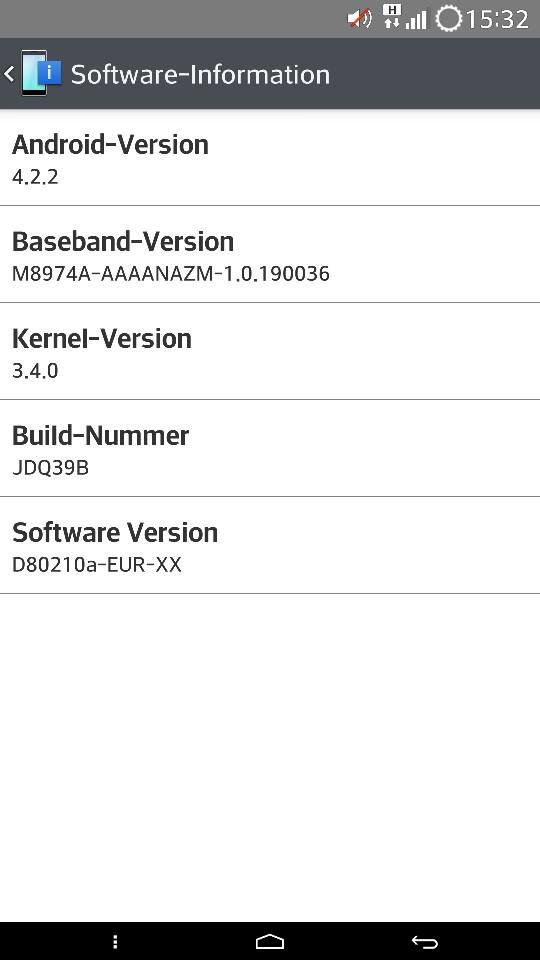Tap the M8974A baseband version string
The image size is (540, 960).
coord(171,273)
